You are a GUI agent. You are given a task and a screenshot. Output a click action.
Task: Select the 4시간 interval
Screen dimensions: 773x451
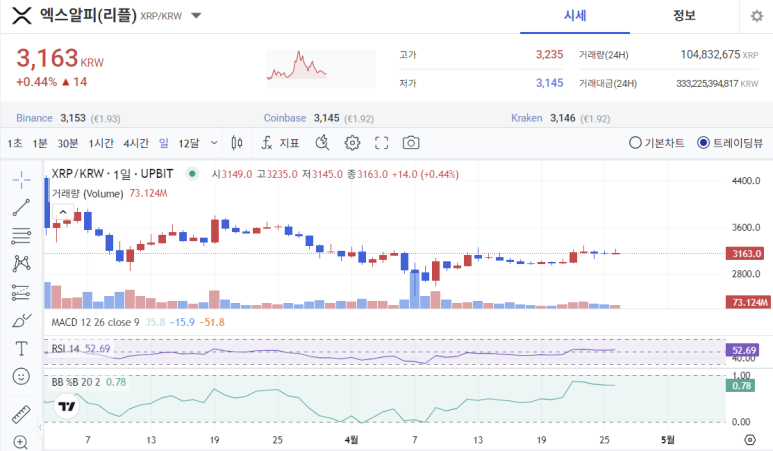point(136,143)
